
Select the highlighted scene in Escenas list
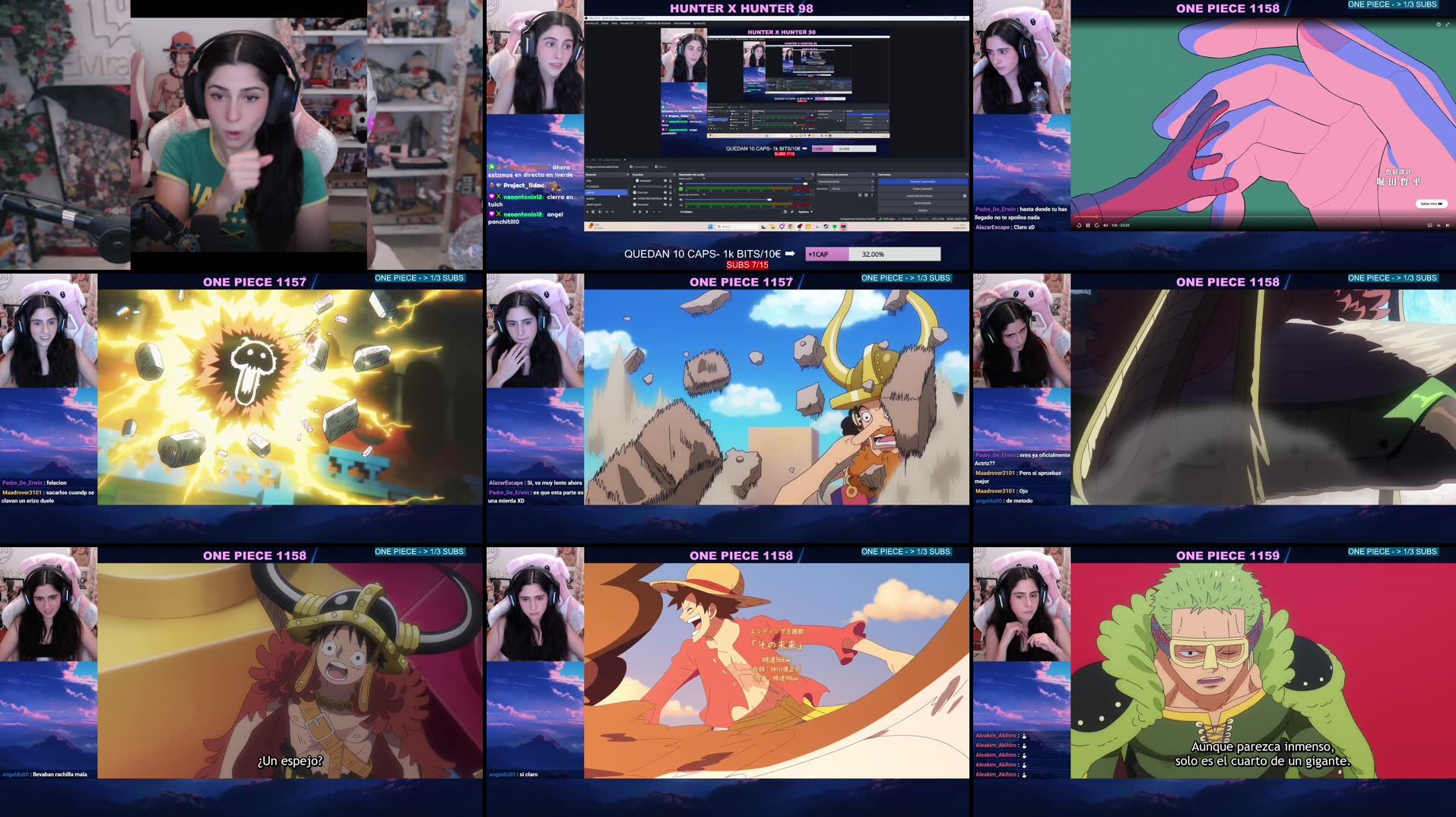point(606,192)
